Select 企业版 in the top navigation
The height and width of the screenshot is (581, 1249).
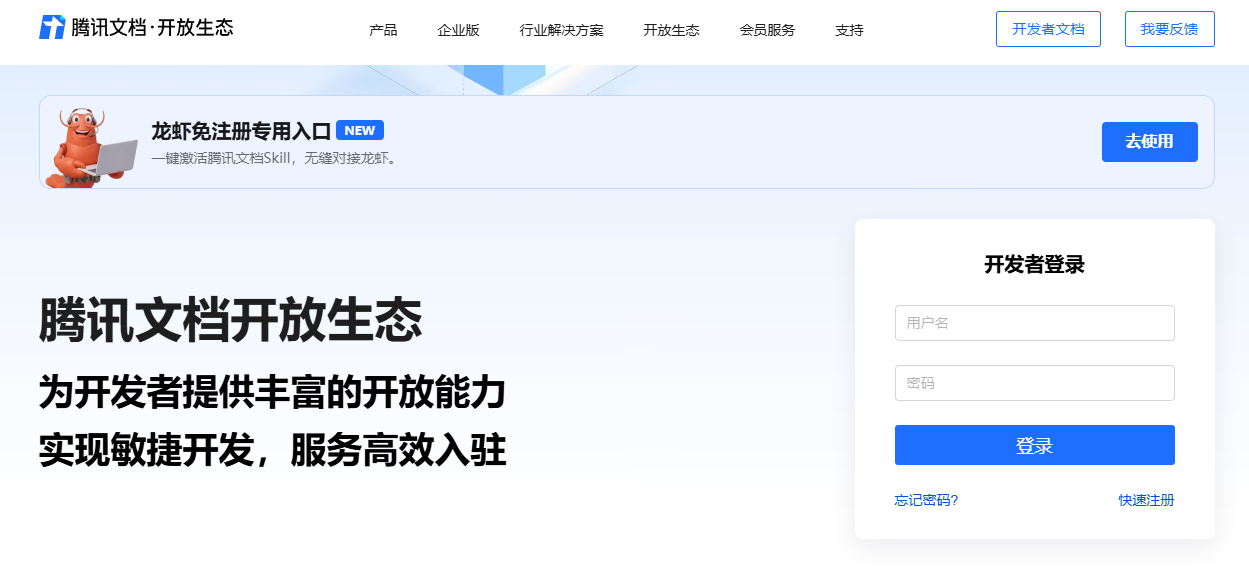coord(458,30)
